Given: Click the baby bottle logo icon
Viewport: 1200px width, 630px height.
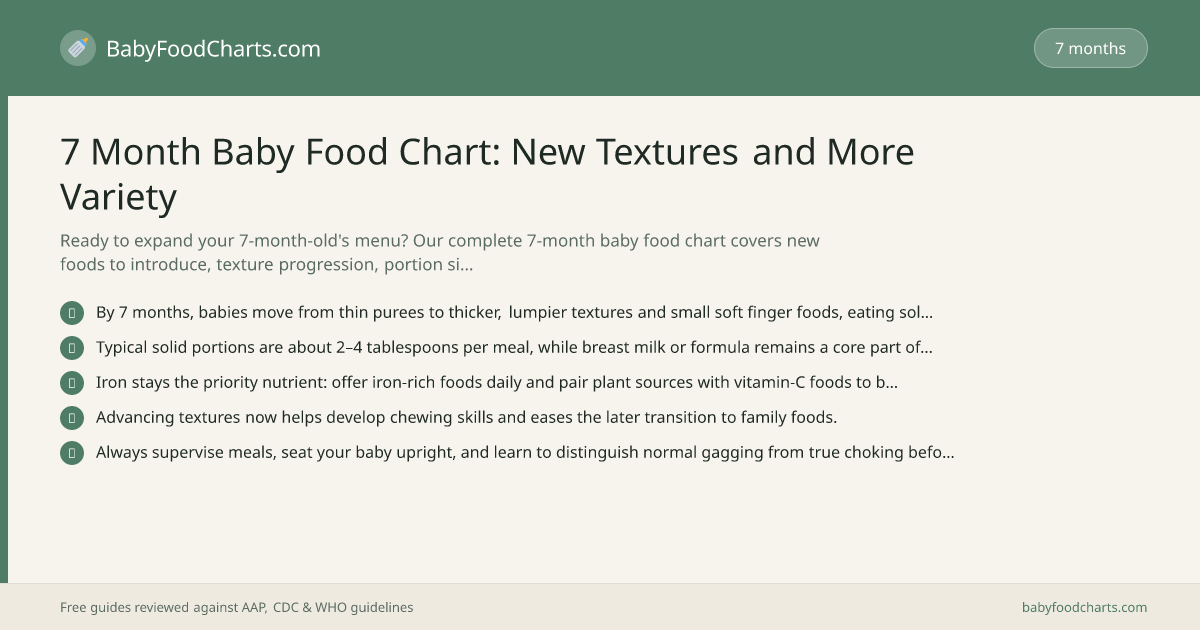Looking at the screenshot, I should (78, 48).
